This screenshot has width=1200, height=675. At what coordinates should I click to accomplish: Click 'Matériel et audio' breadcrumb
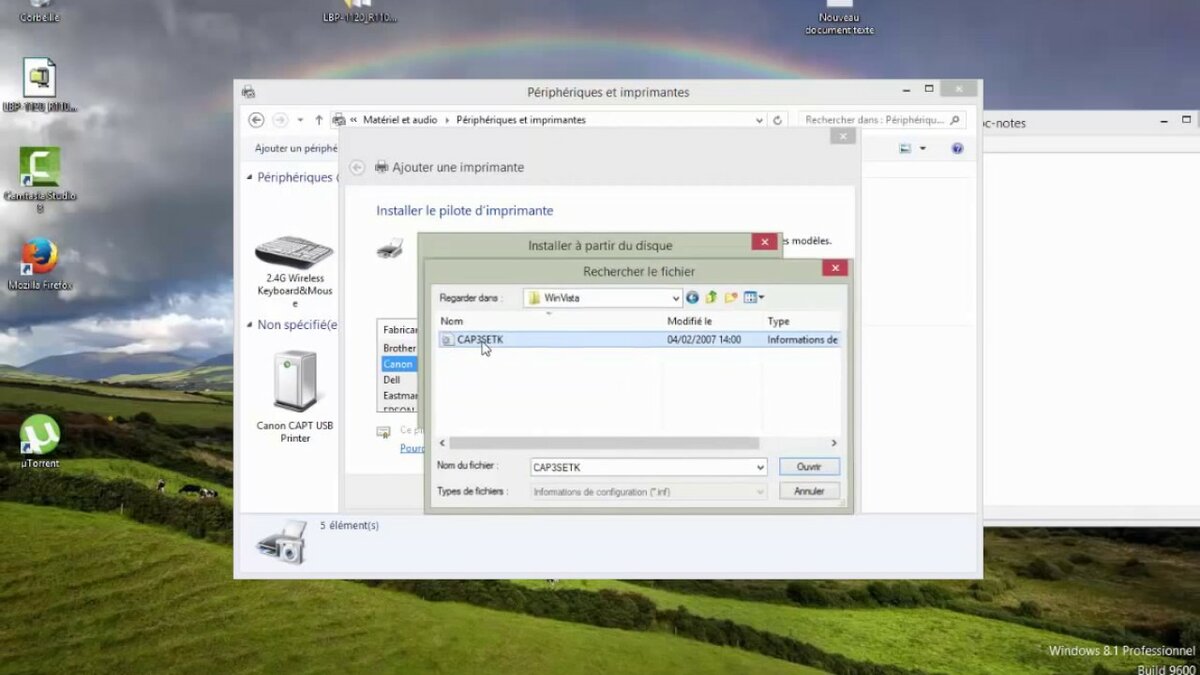(x=400, y=120)
